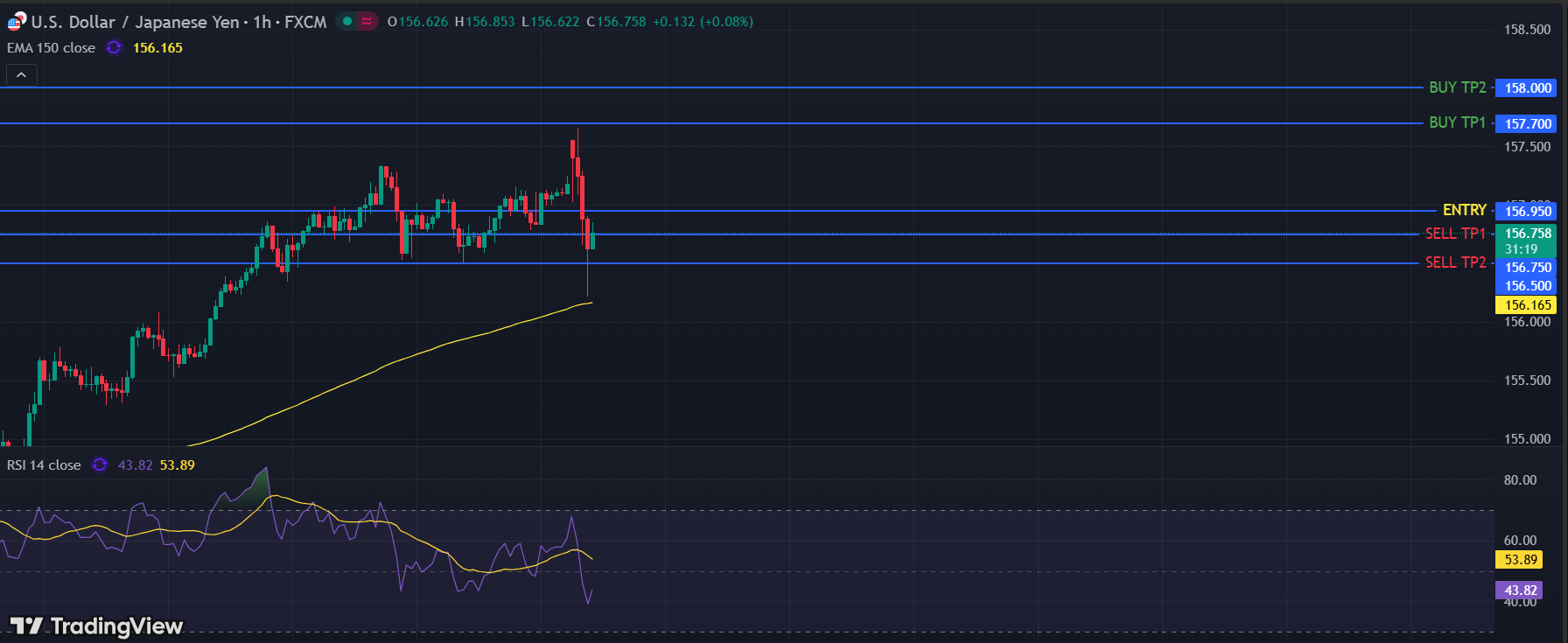
Task: Click the green market status dot
Action: [347, 22]
